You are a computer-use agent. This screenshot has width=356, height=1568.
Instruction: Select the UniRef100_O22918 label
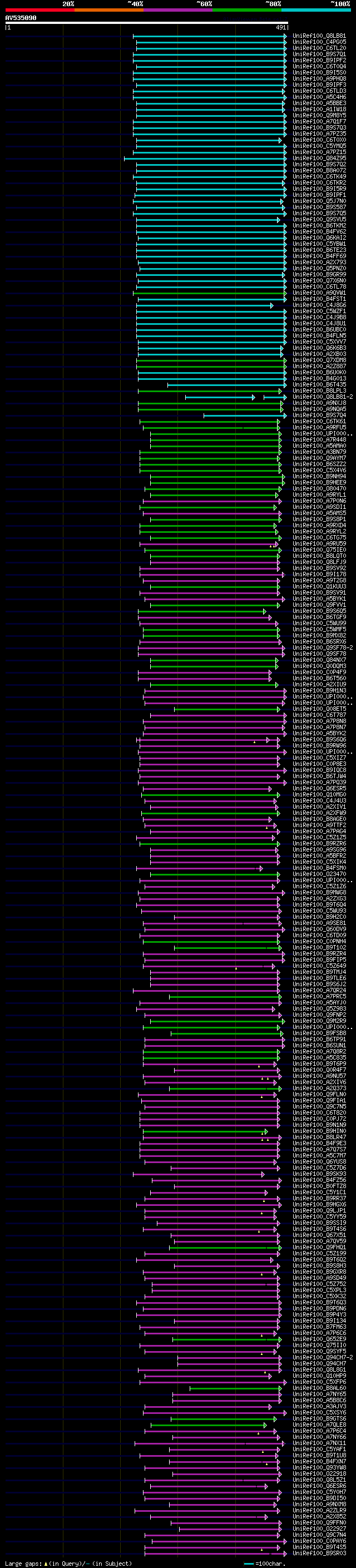[319, 1473]
